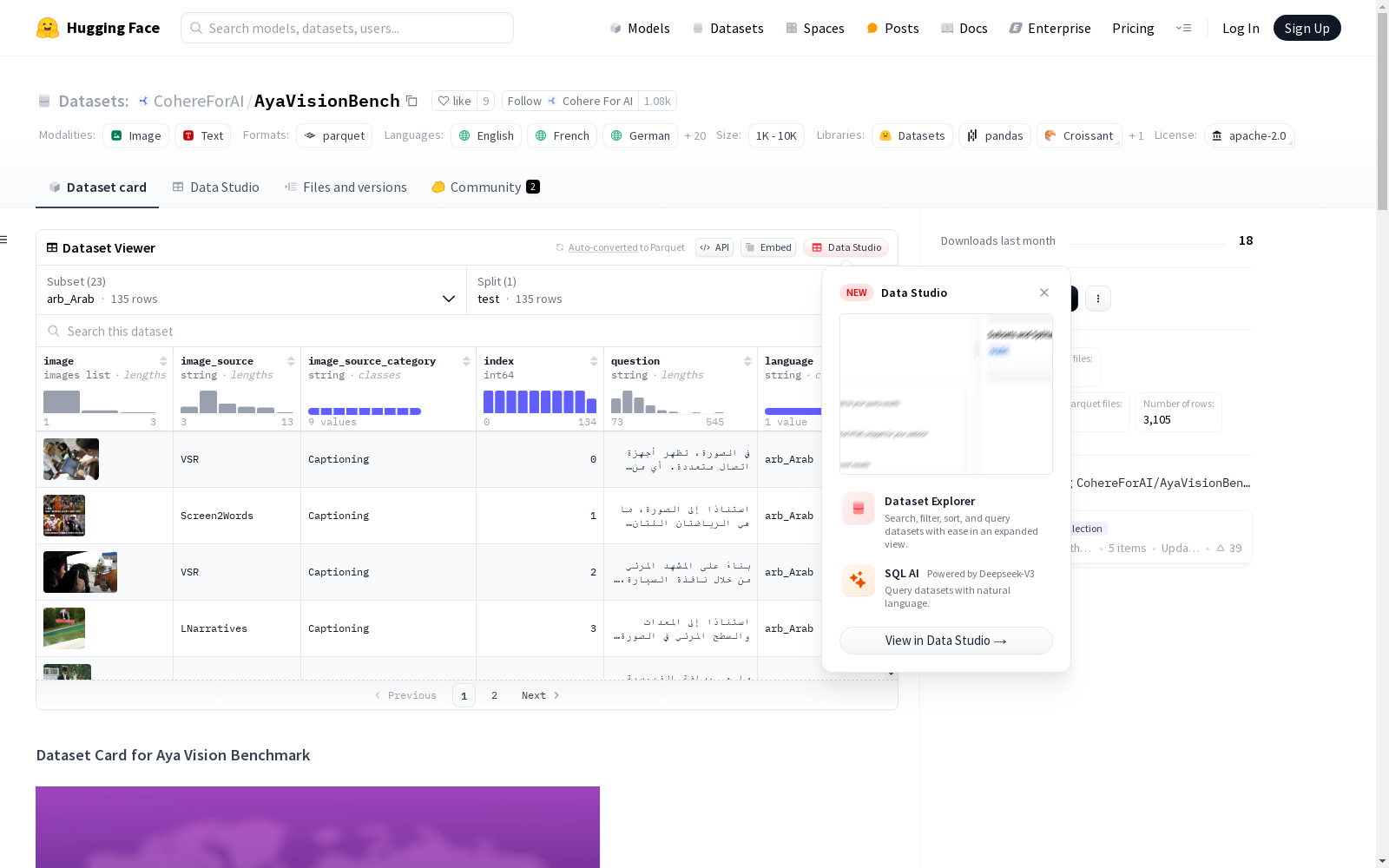Open the Pricing page link

click(x=1133, y=28)
